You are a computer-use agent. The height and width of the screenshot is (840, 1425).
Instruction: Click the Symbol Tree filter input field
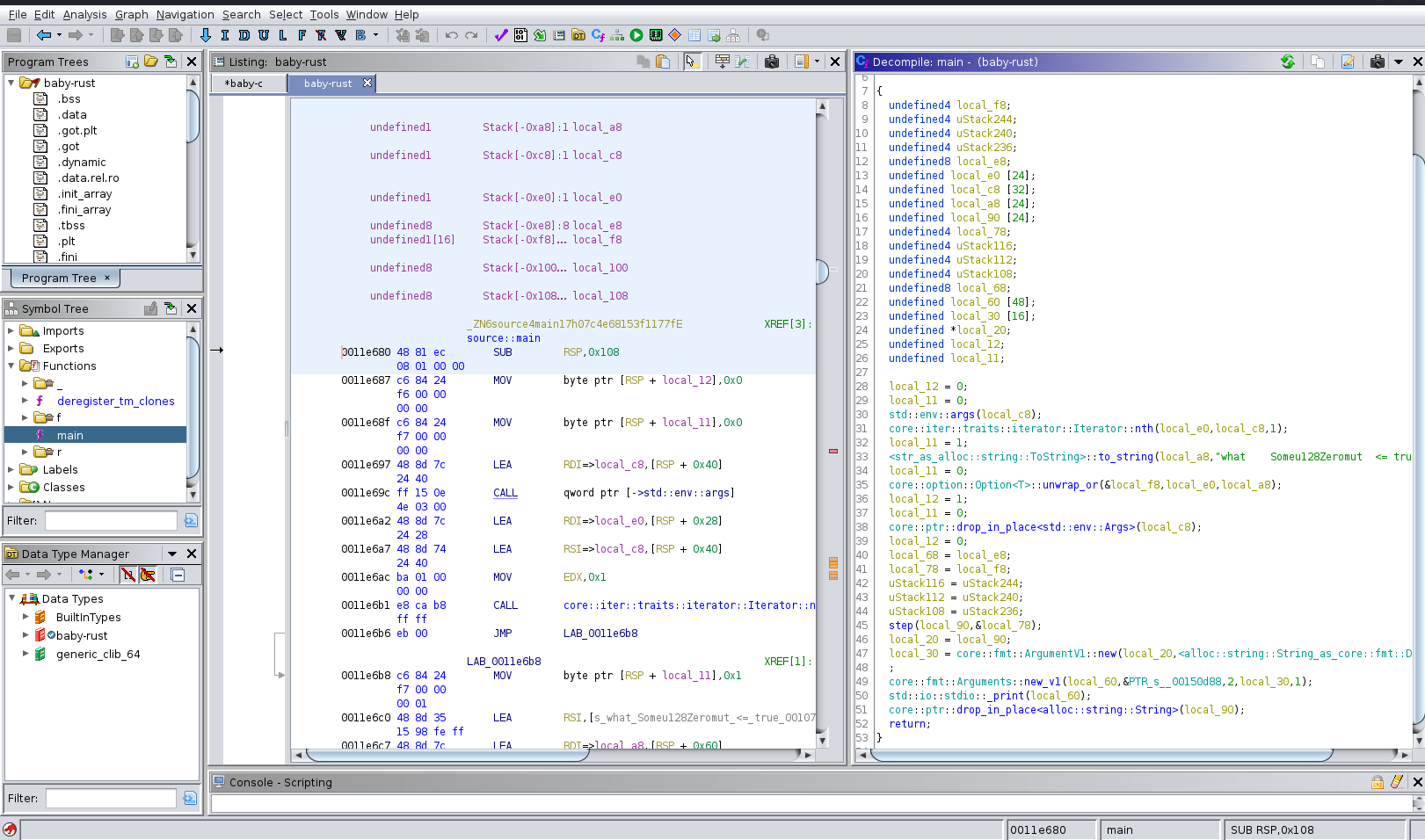pyautogui.click(x=111, y=521)
